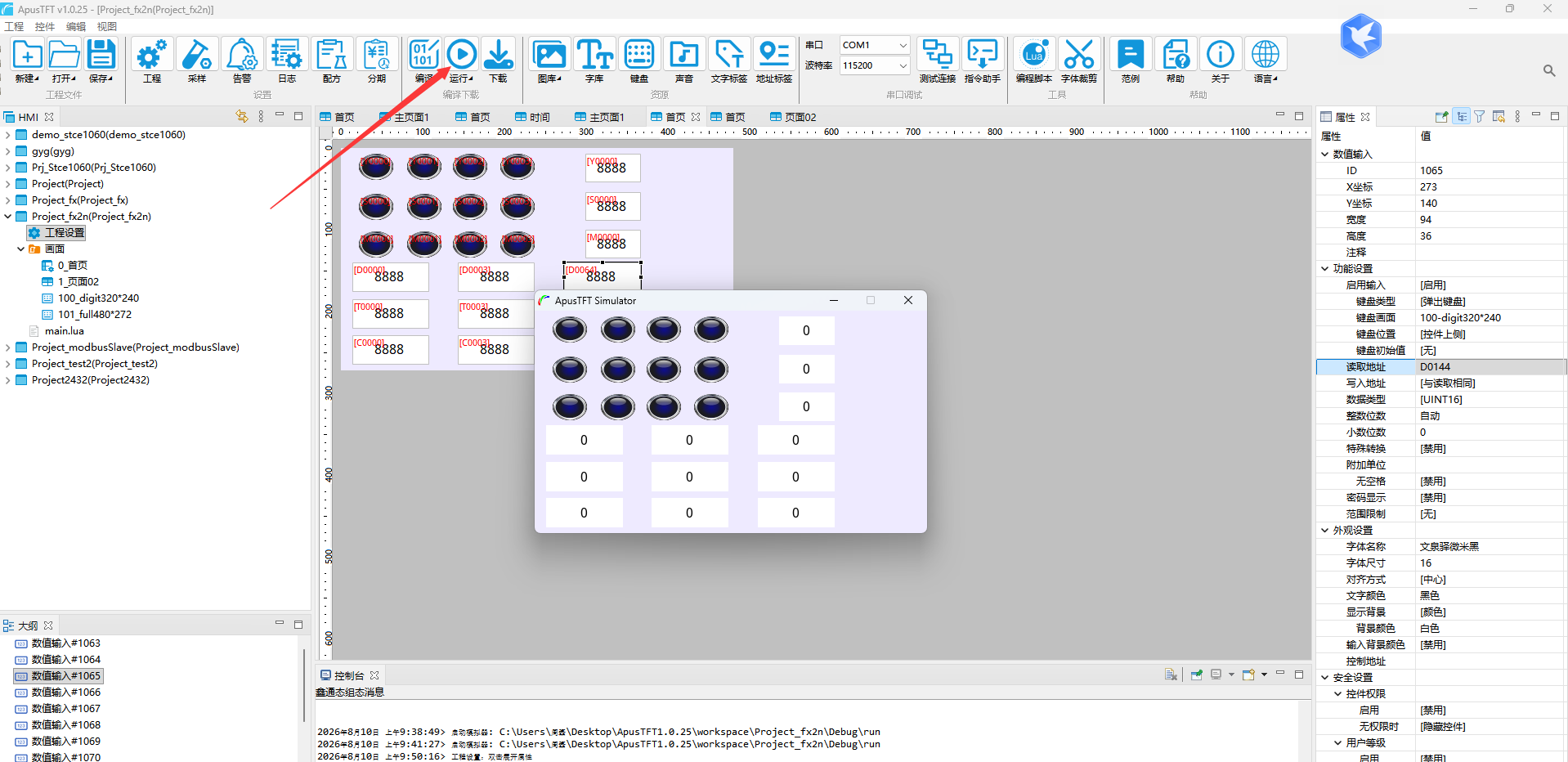This screenshot has height=762, width=1568.
Task: Open the 工程 settings gear tool
Action: click(x=152, y=61)
